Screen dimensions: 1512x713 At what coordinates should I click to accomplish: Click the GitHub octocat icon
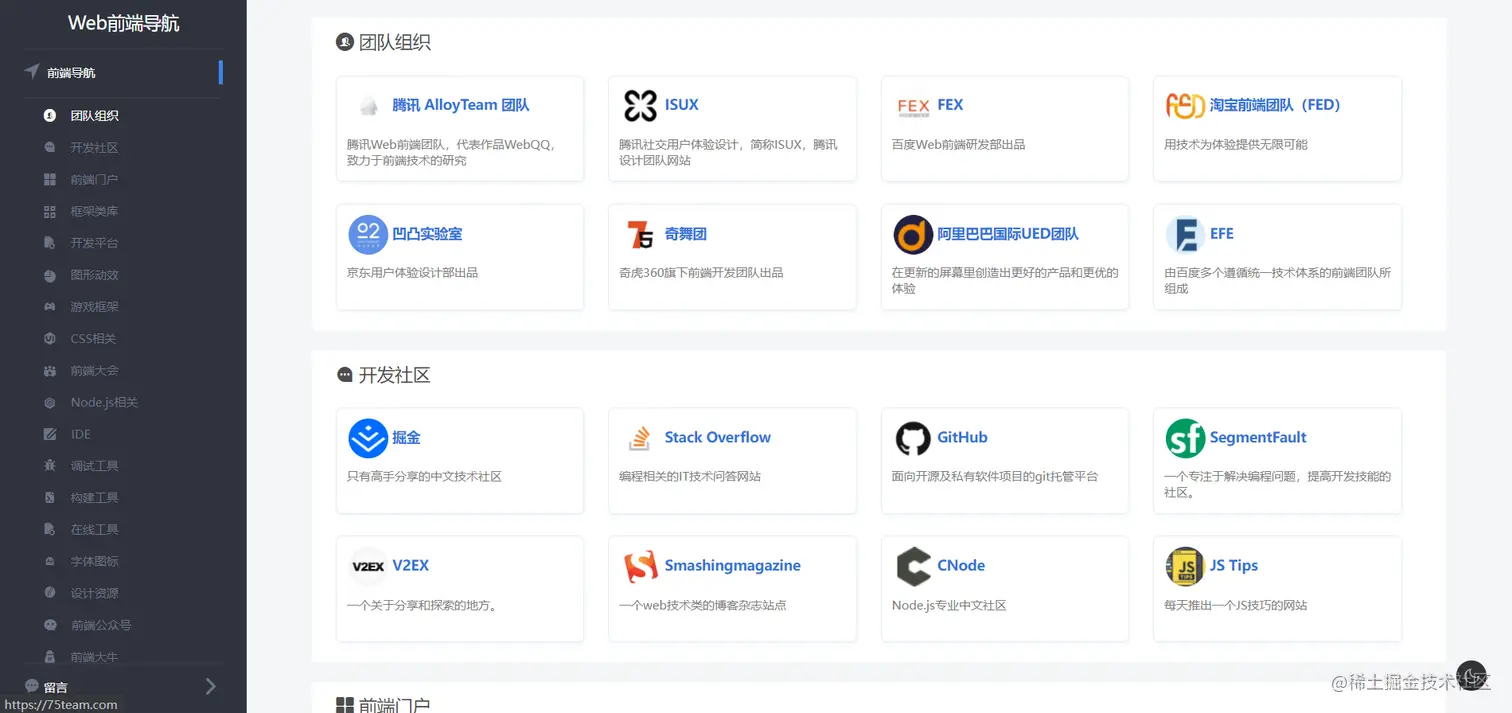pyautogui.click(x=913, y=438)
